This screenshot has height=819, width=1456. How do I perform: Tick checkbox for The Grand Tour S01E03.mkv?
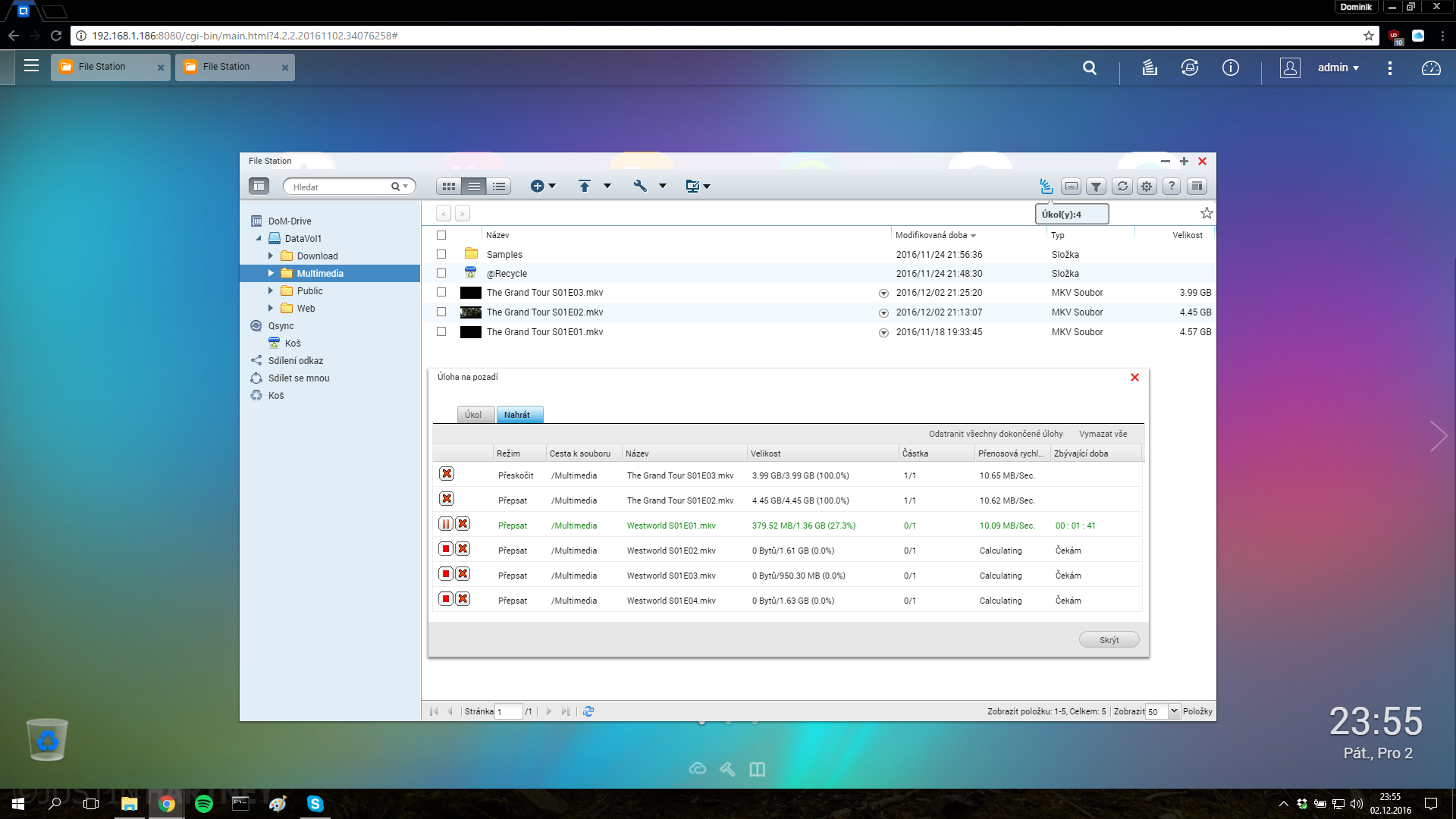click(441, 293)
